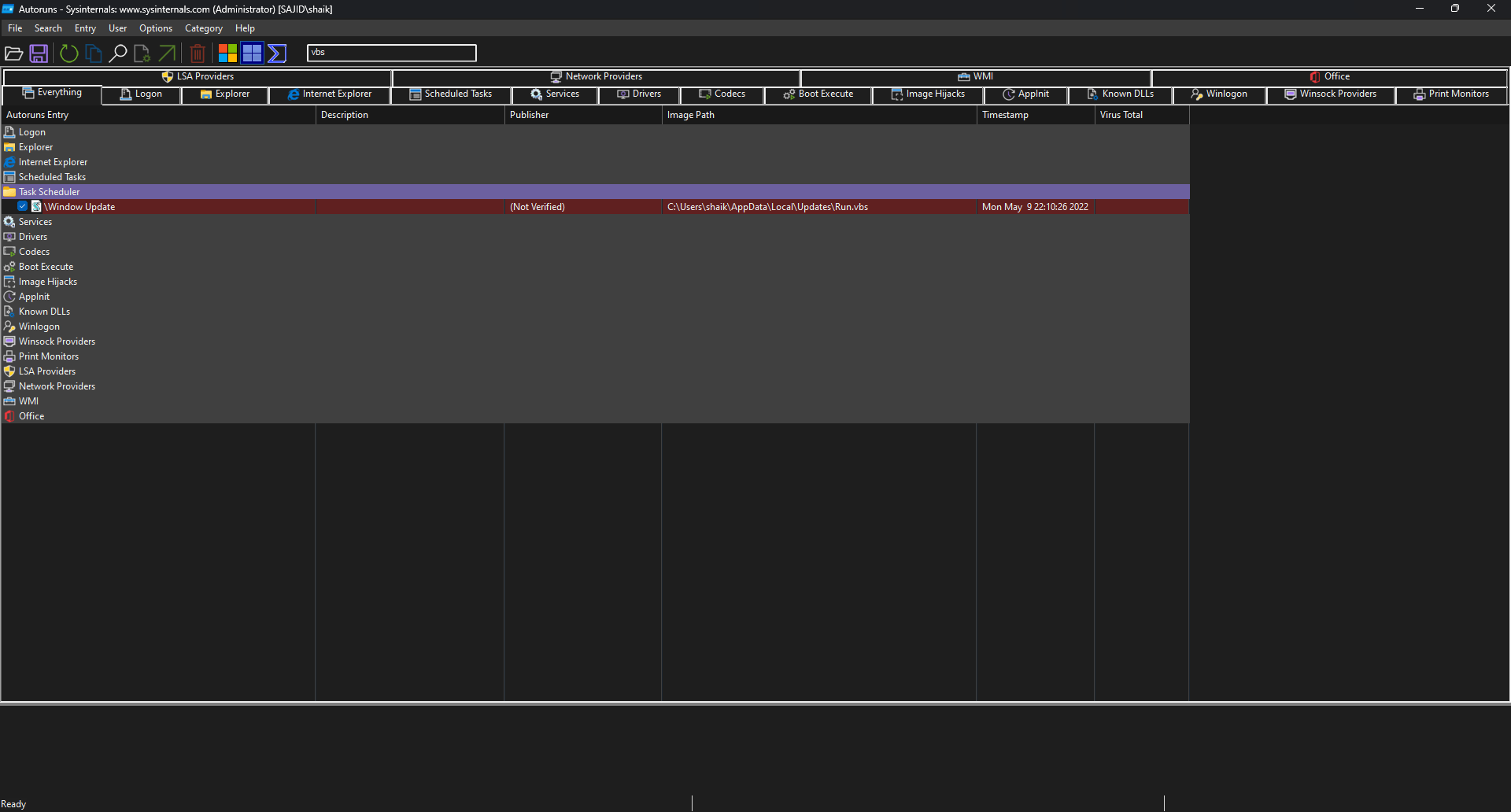Click the Open file toolbar icon
1511x812 pixels.
pos(13,54)
